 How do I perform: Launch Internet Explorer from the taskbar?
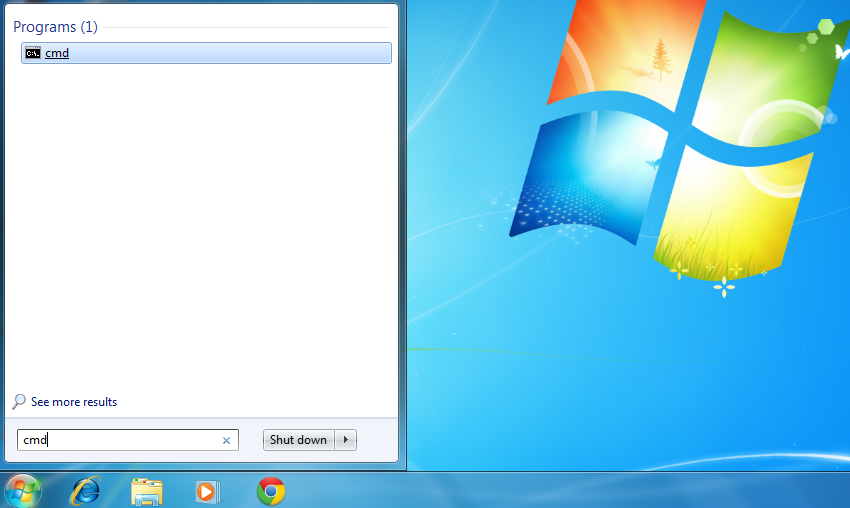86,491
